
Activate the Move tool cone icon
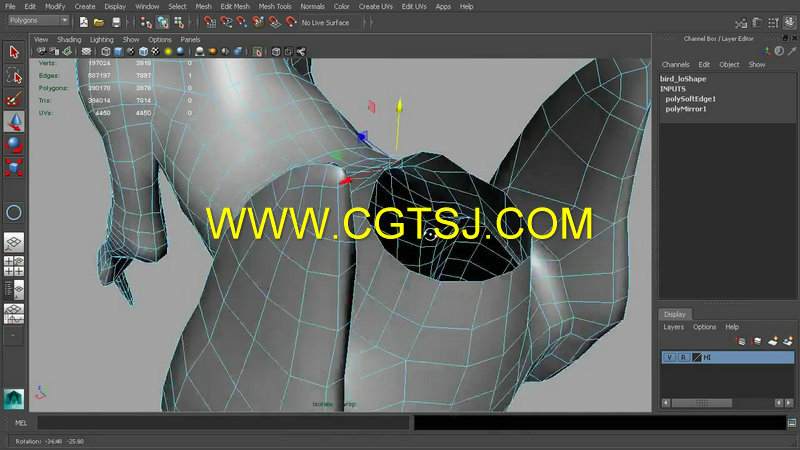coord(14,122)
